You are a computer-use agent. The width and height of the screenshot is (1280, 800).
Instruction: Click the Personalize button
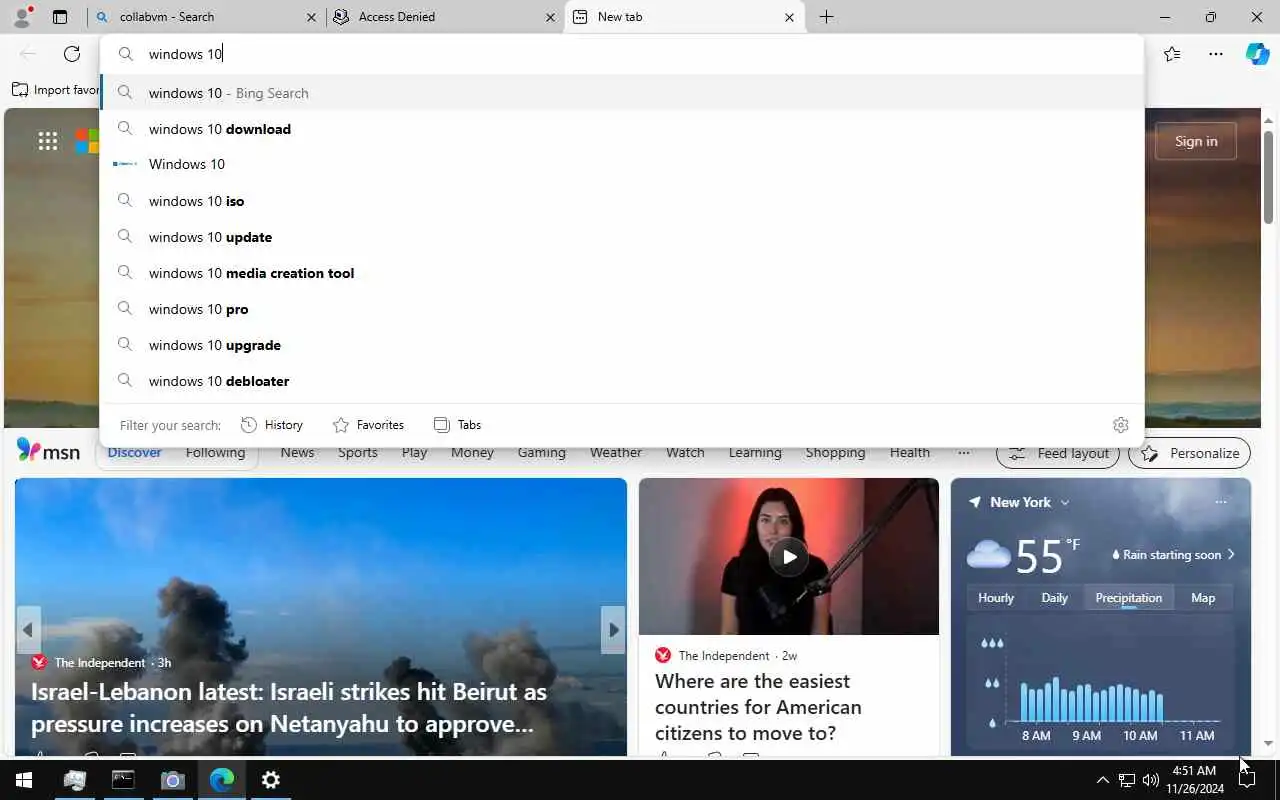click(x=1189, y=453)
